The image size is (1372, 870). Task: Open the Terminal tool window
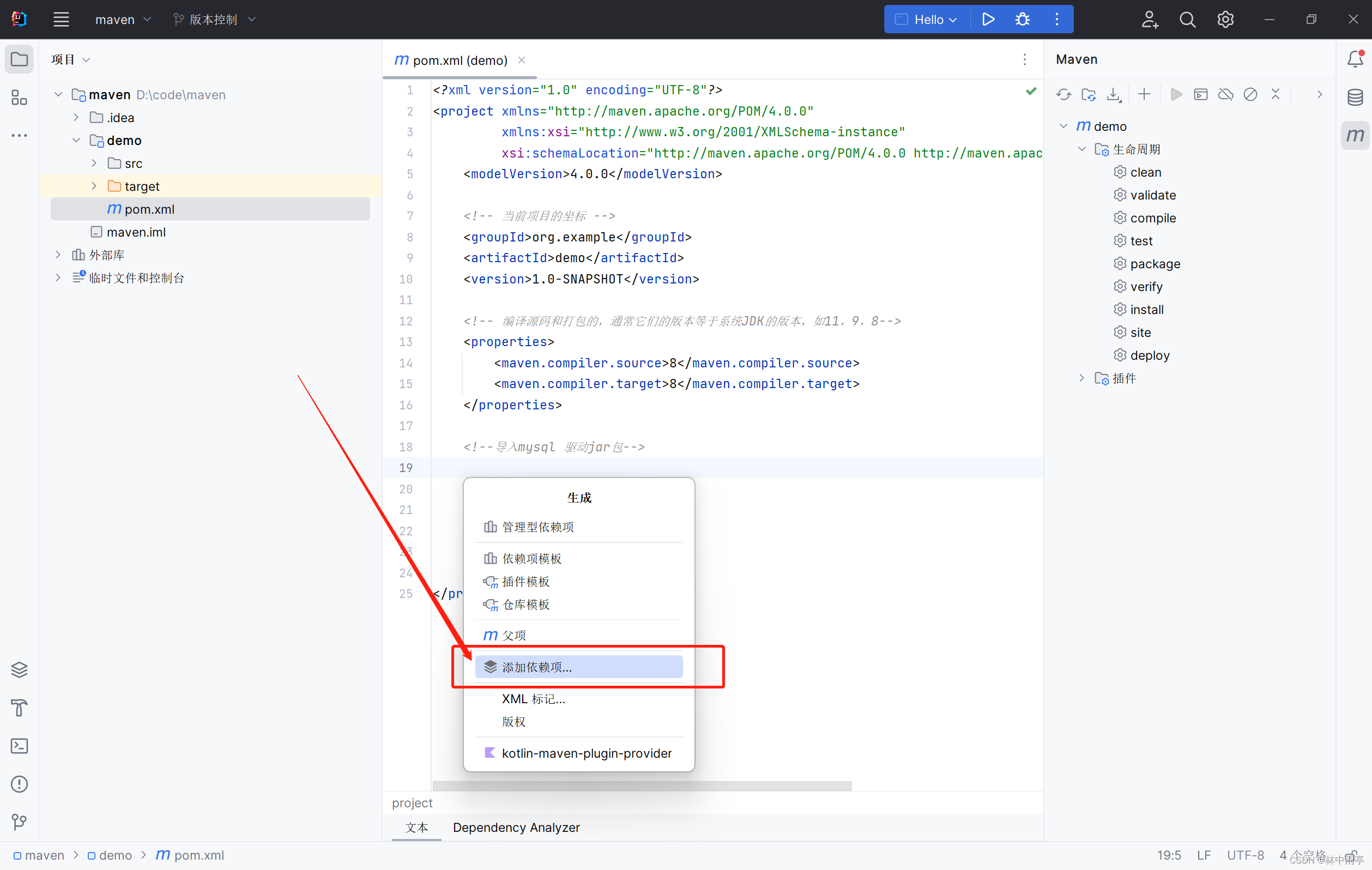20,746
